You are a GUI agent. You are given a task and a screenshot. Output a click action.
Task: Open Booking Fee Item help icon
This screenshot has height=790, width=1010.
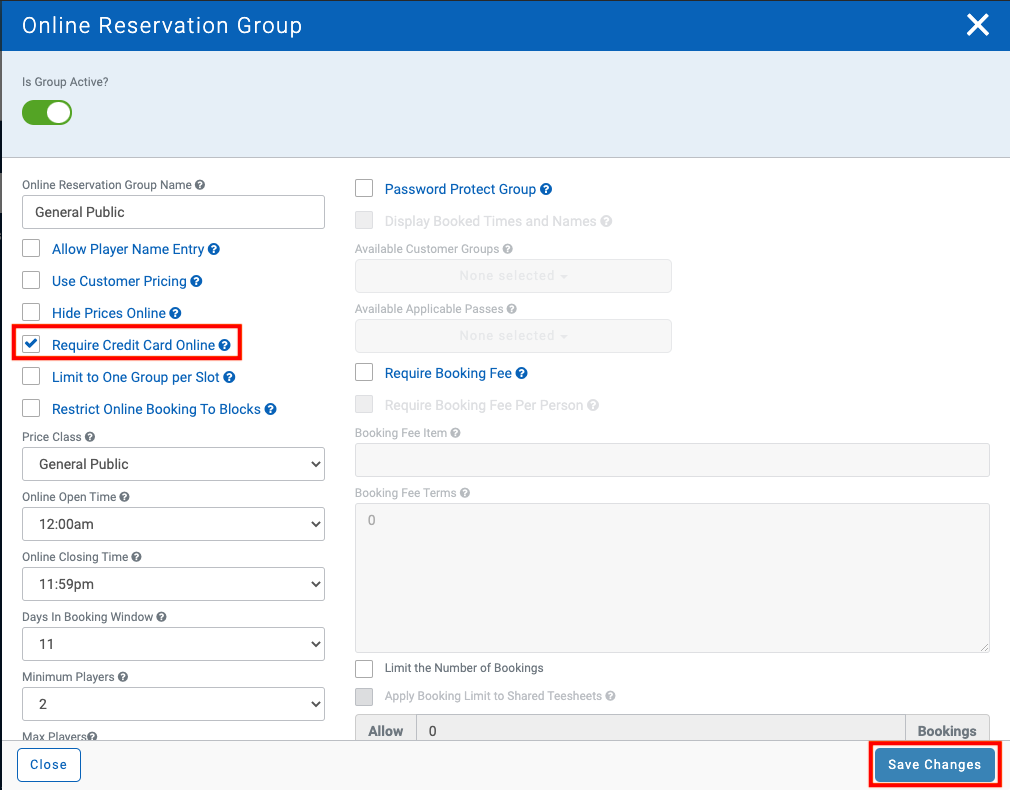coord(455,433)
